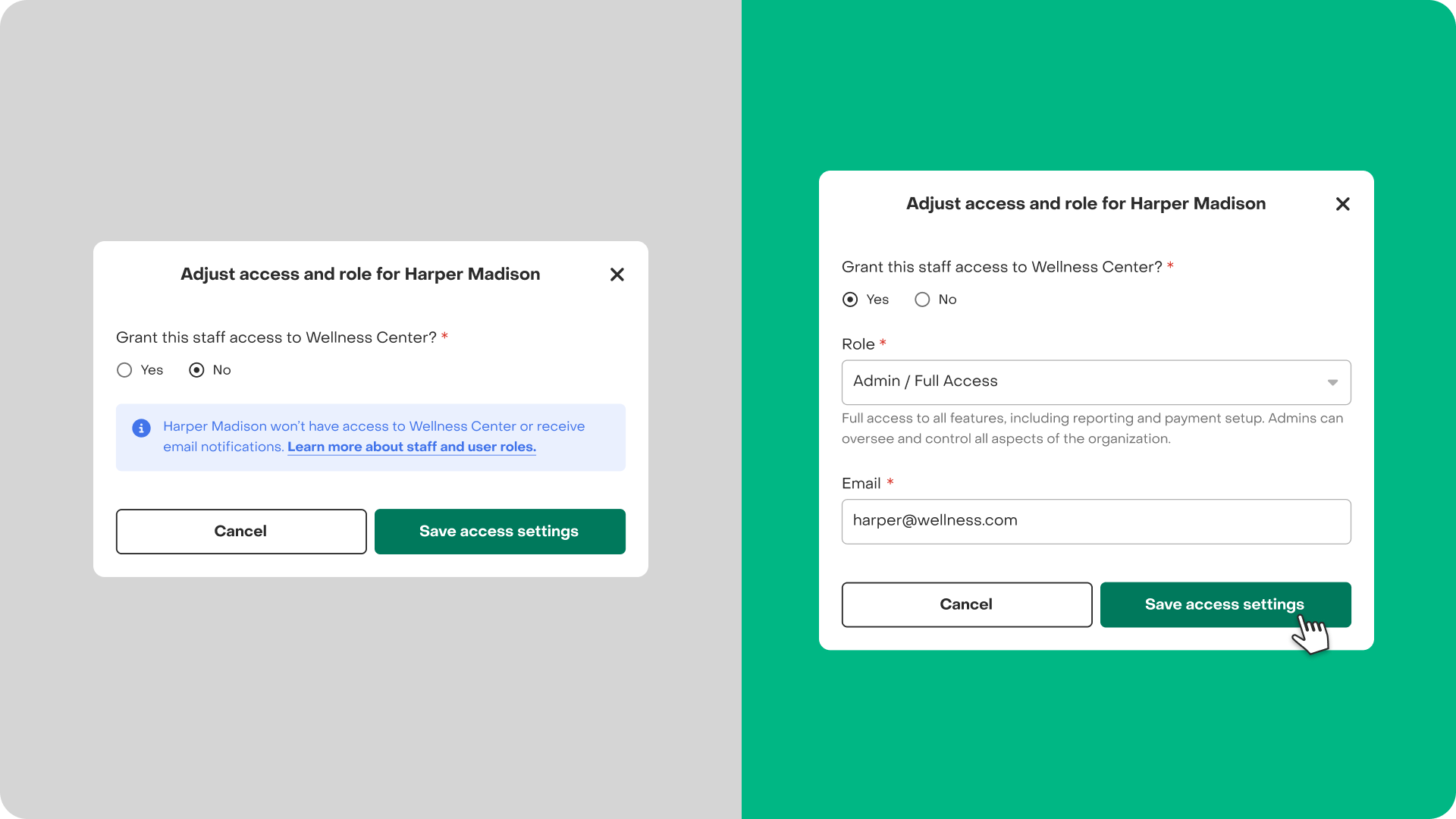Close the left dialog with X icon
Viewport: 1456px width, 819px height.
pyautogui.click(x=617, y=275)
